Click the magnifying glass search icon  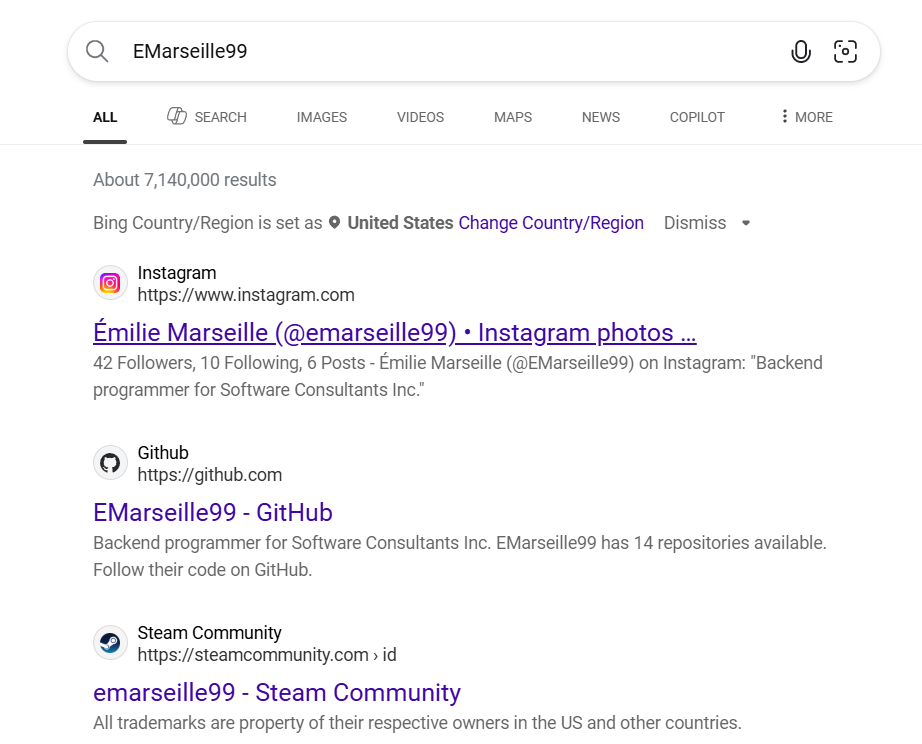97,52
